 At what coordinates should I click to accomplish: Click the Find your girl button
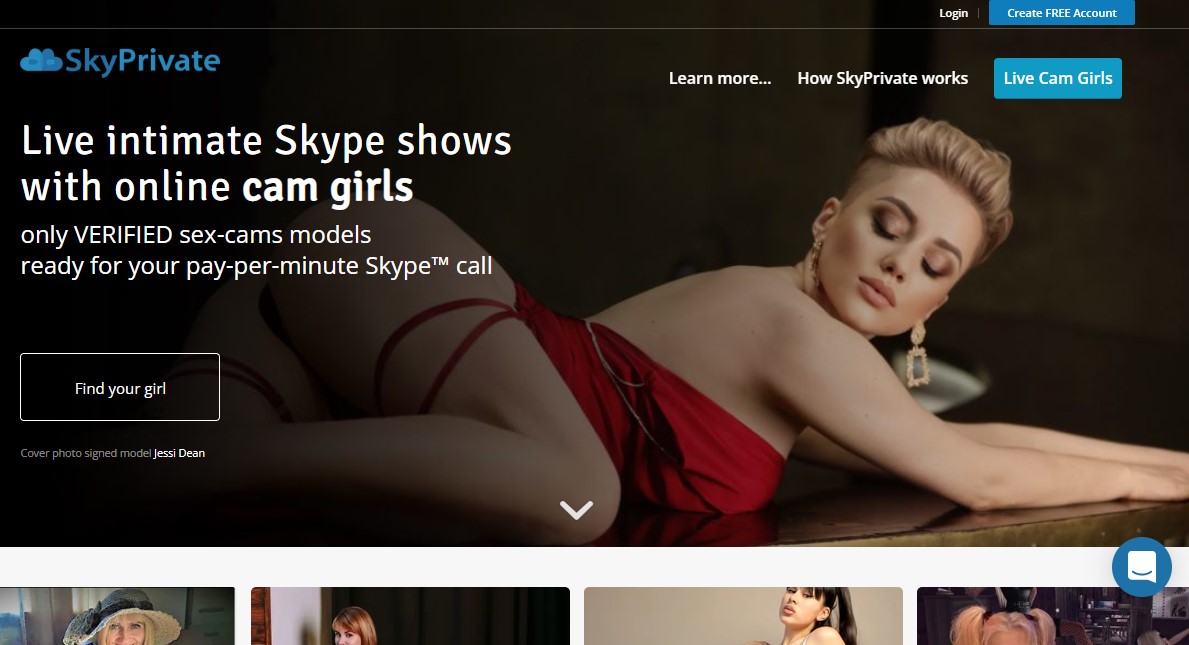pyautogui.click(x=120, y=387)
